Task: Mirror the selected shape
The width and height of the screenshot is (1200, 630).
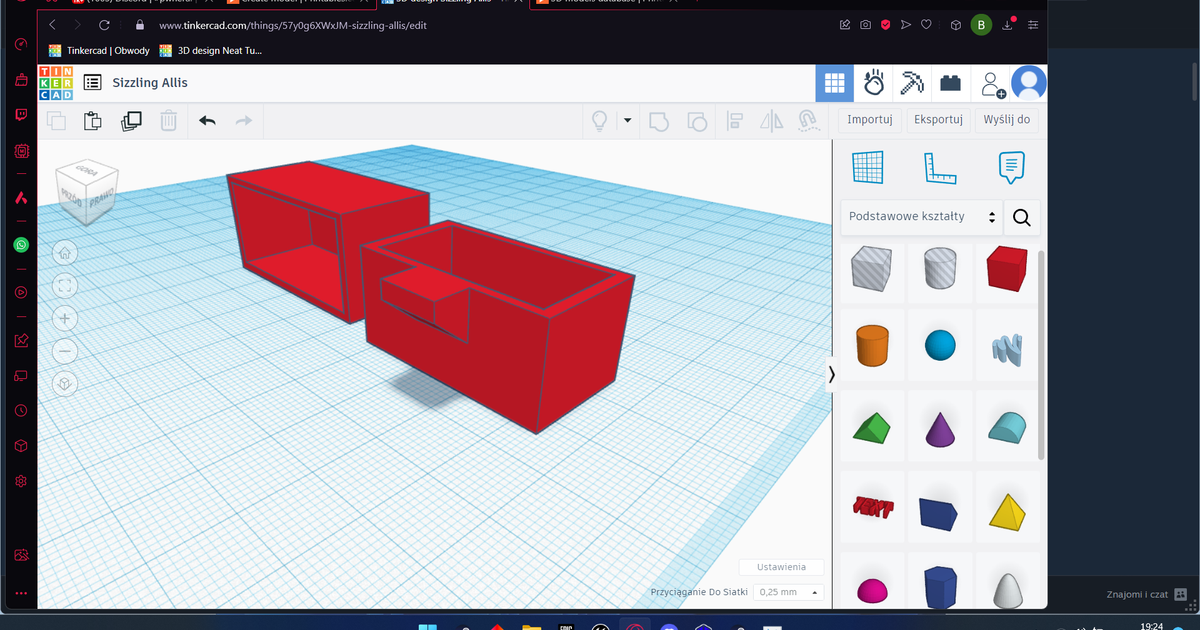Action: [x=772, y=121]
